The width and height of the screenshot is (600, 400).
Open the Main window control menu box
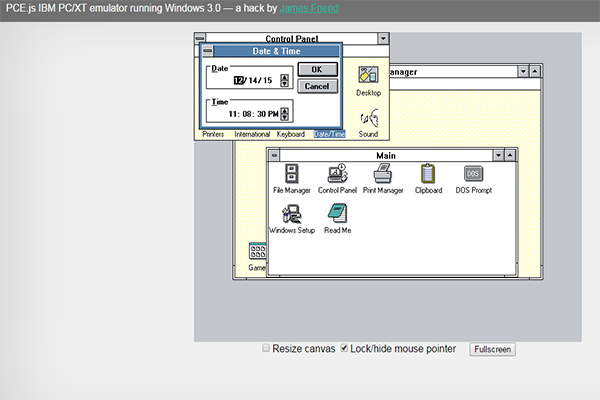(275, 156)
